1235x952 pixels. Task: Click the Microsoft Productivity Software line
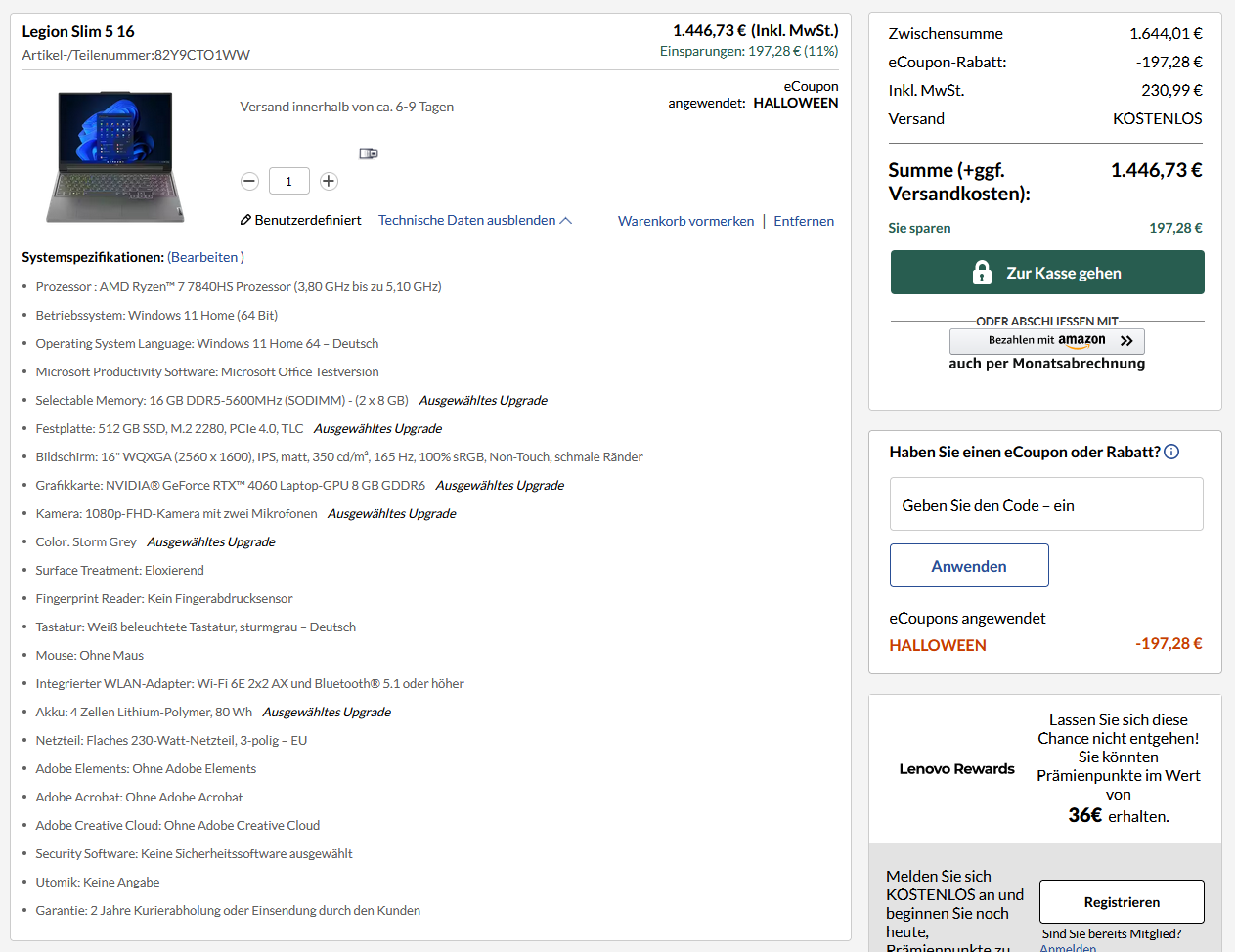[x=207, y=371]
